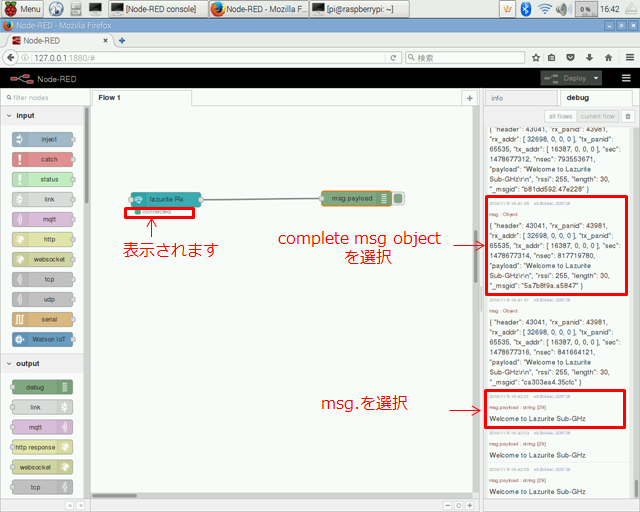Open the WiFi network tray icon

545,9
